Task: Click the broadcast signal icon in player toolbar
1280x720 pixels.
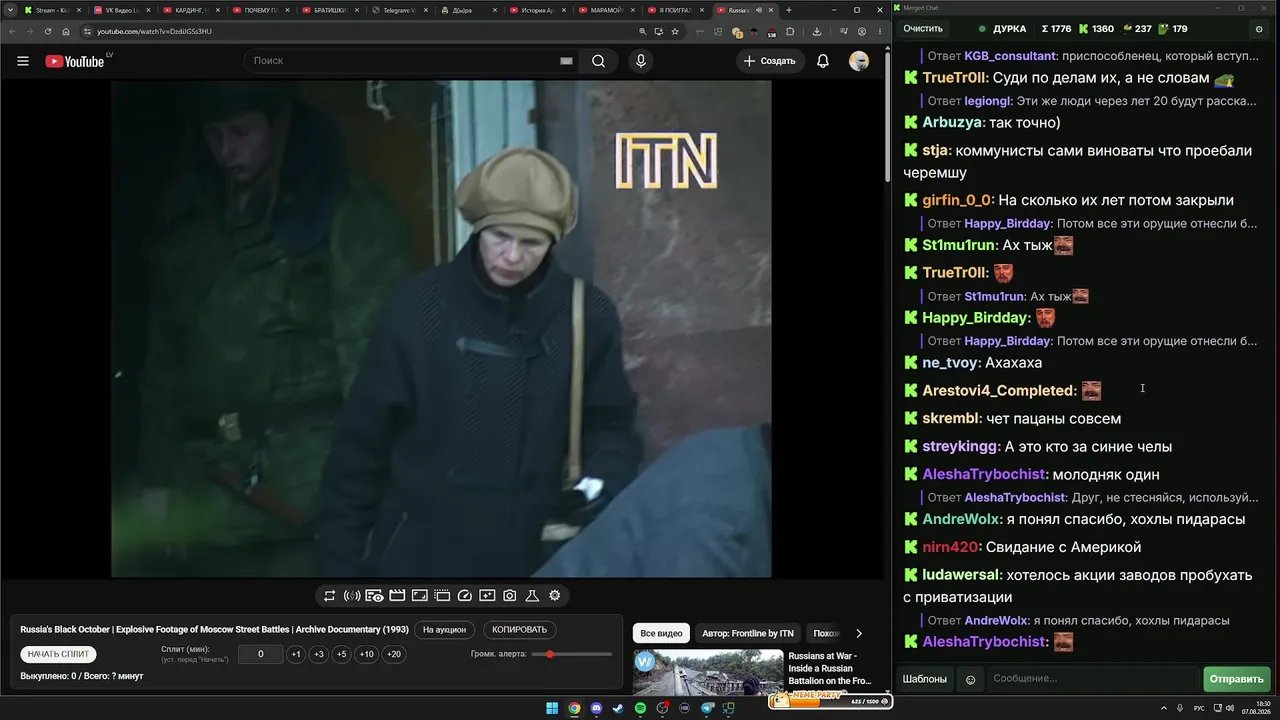Action: (x=352, y=596)
